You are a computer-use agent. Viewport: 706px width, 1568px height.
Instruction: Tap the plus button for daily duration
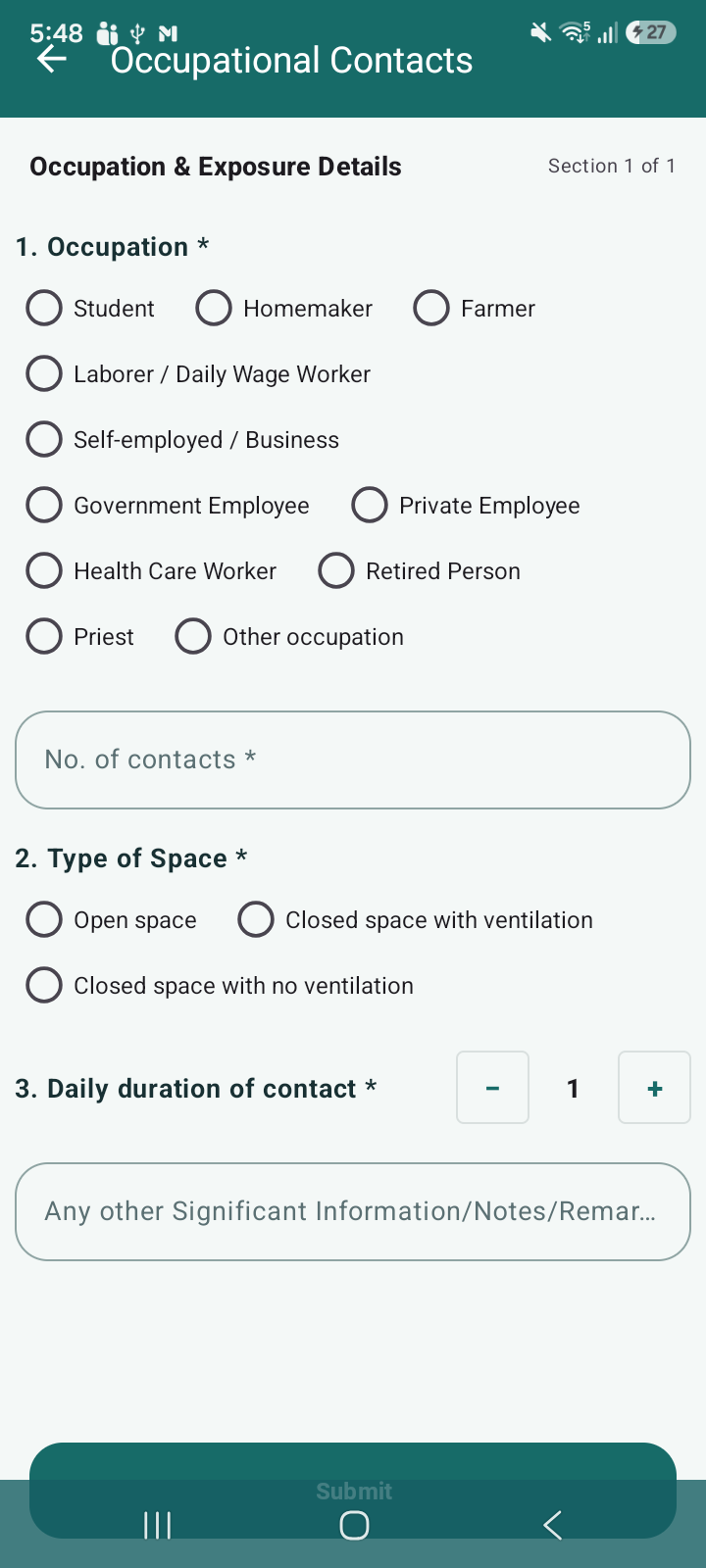654,1088
